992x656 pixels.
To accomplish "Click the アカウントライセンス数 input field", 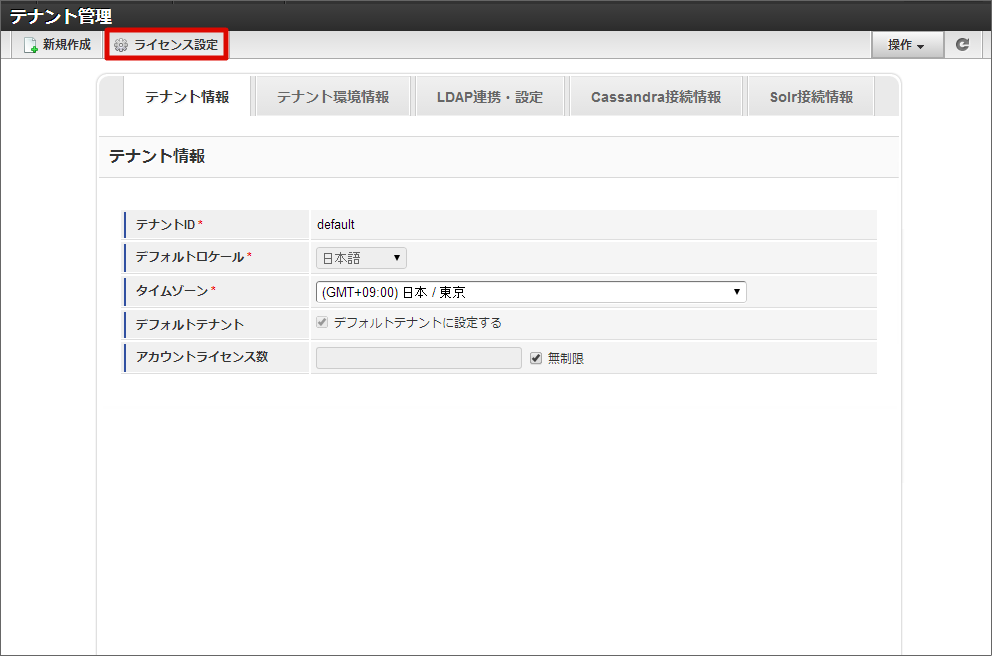I will (x=419, y=358).
